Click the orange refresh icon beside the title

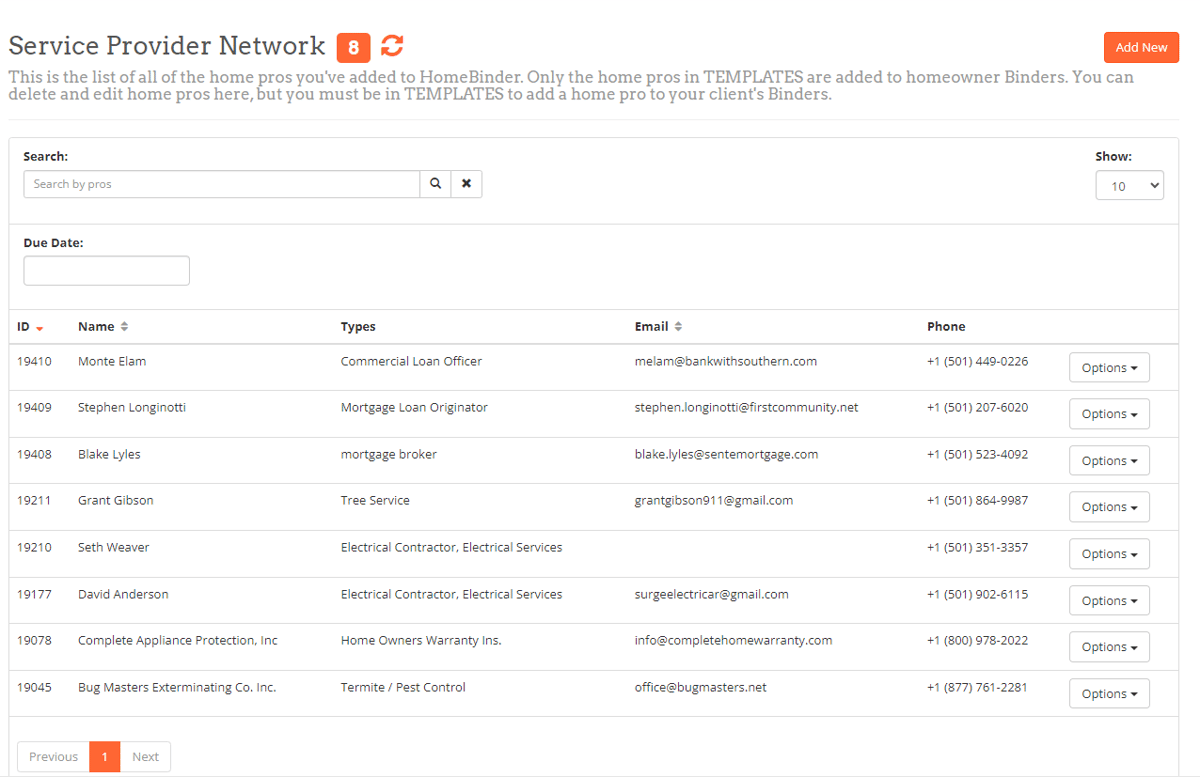tap(392, 46)
